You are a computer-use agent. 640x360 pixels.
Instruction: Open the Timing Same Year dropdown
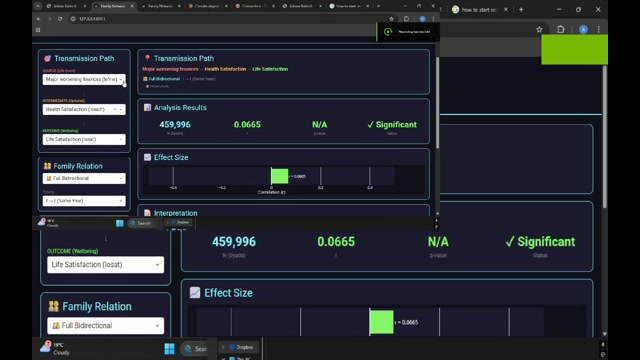(84, 201)
